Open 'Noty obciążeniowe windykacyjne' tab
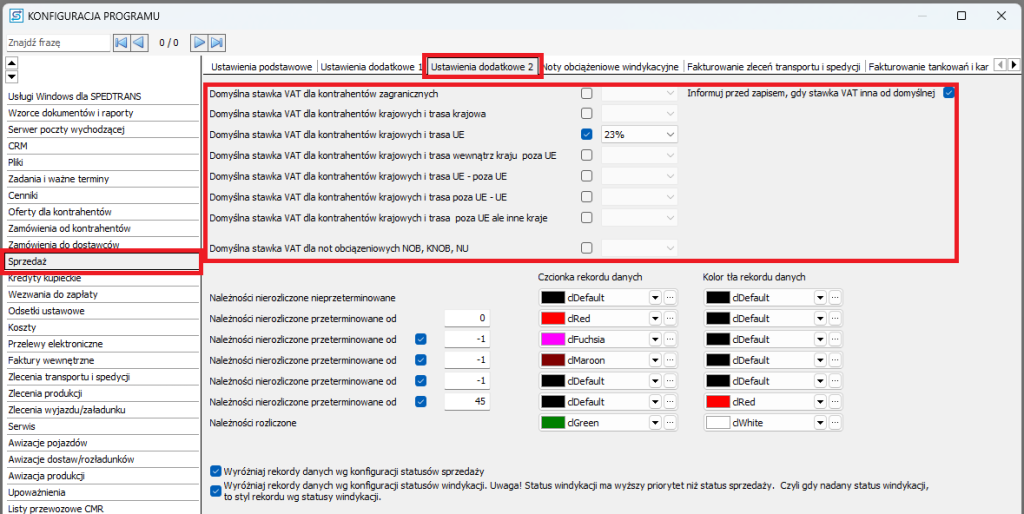The height and width of the screenshot is (514, 1024). [x=611, y=67]
